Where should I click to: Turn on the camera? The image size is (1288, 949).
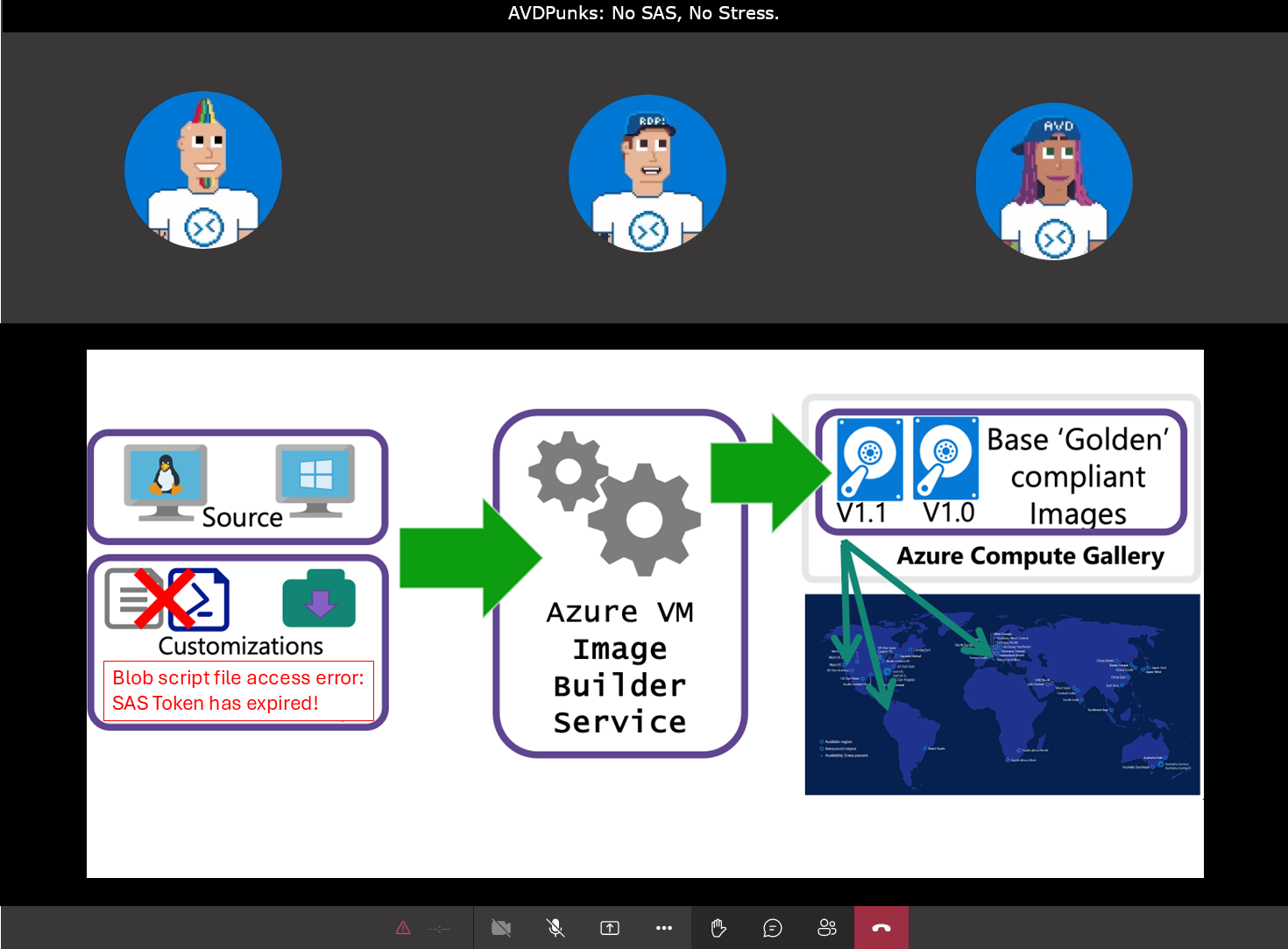tap(500, 927)
